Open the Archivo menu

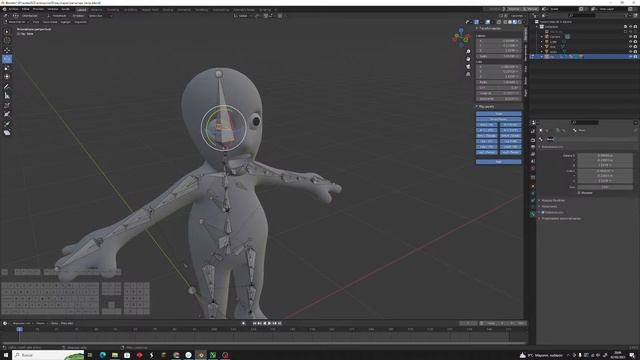click(x=13, y=9)
